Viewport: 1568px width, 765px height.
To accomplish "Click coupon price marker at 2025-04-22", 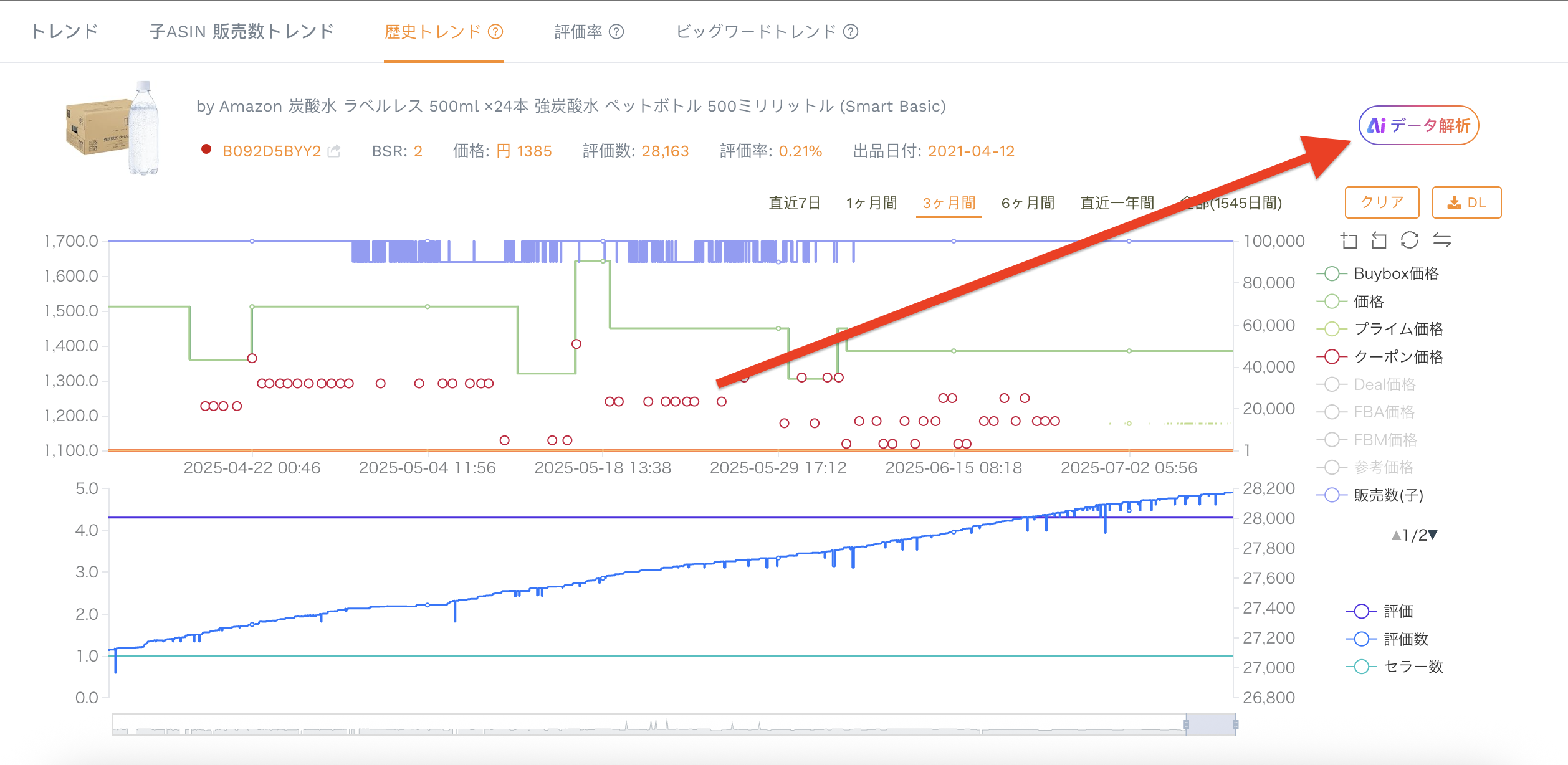I will coord(252,358).
